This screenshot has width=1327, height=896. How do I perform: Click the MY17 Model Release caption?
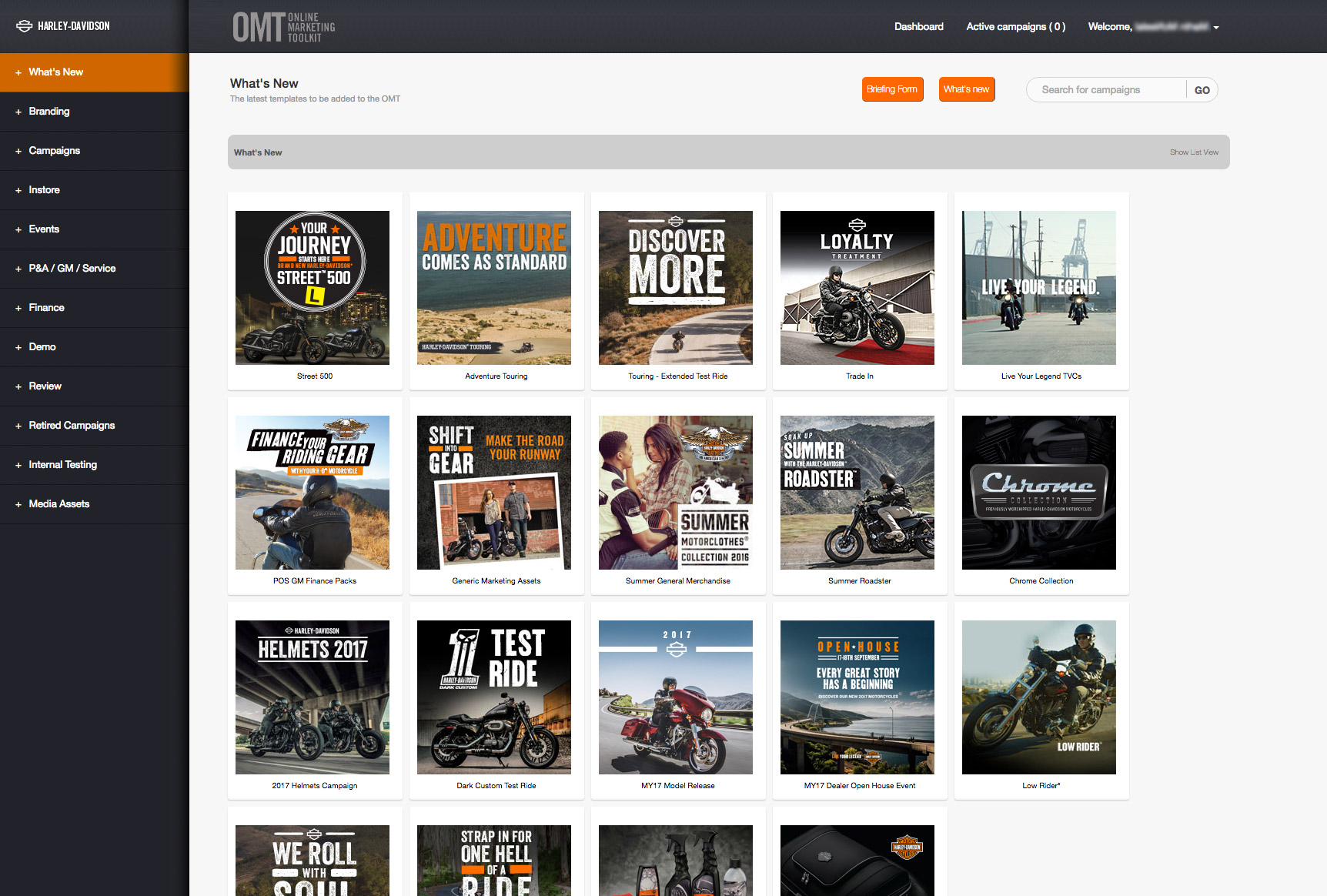pos(678,786)
